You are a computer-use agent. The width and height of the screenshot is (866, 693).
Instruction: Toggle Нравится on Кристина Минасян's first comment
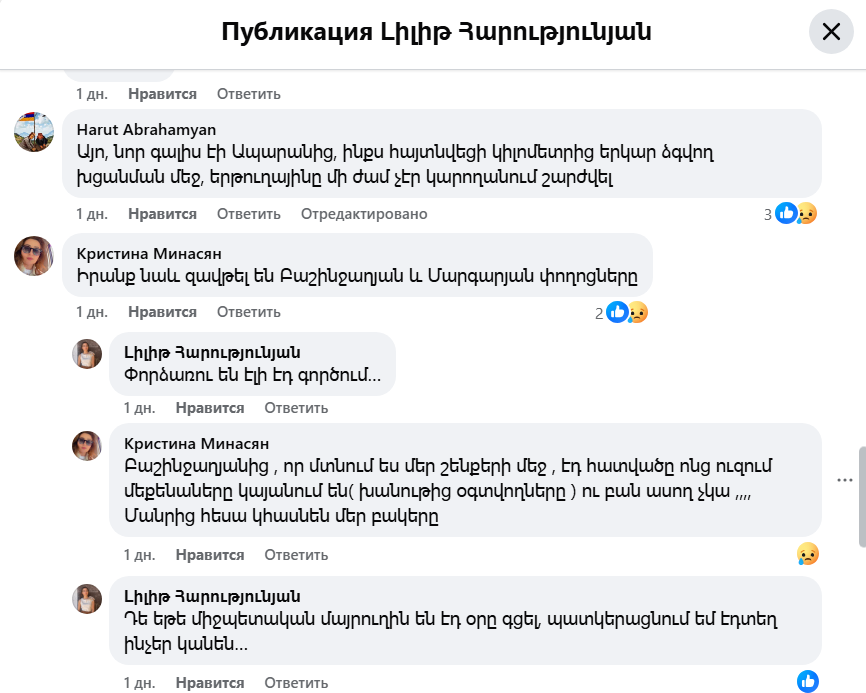(x=162, y=312)
